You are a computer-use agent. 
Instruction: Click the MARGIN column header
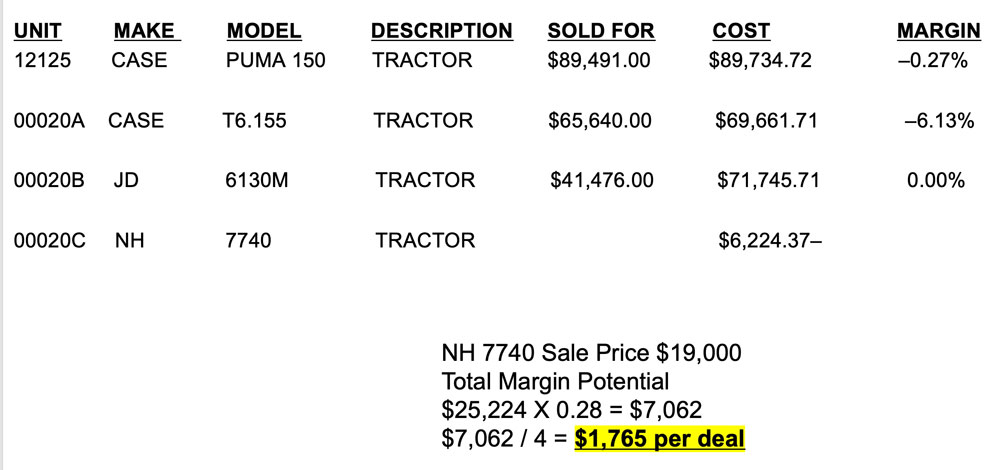pyautogui.click(x=938, y=31)
